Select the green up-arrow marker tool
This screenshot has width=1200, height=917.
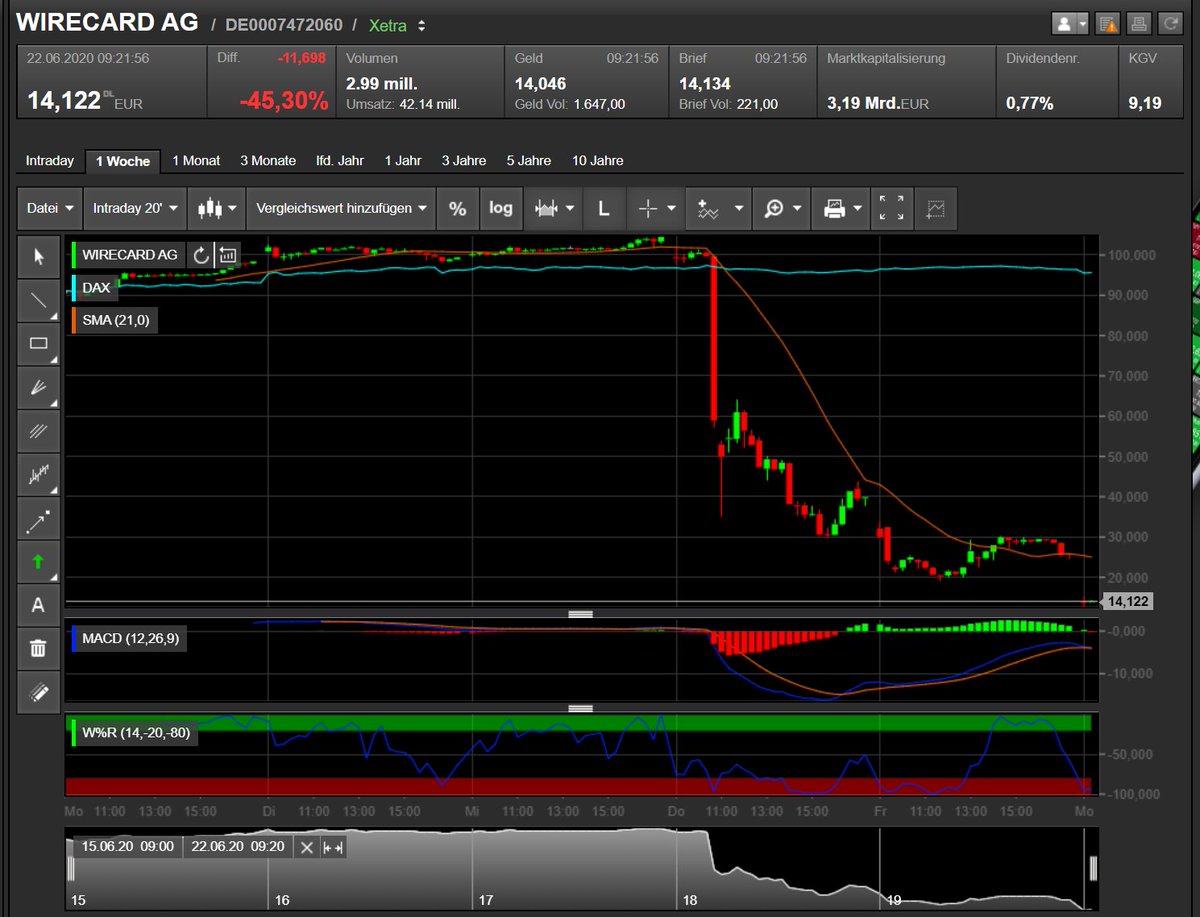[38, 561]
